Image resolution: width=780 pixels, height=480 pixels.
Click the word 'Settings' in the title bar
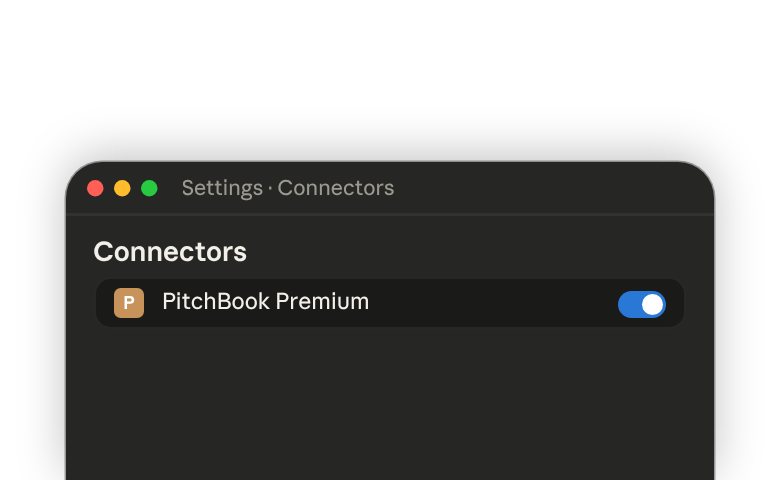222,189
